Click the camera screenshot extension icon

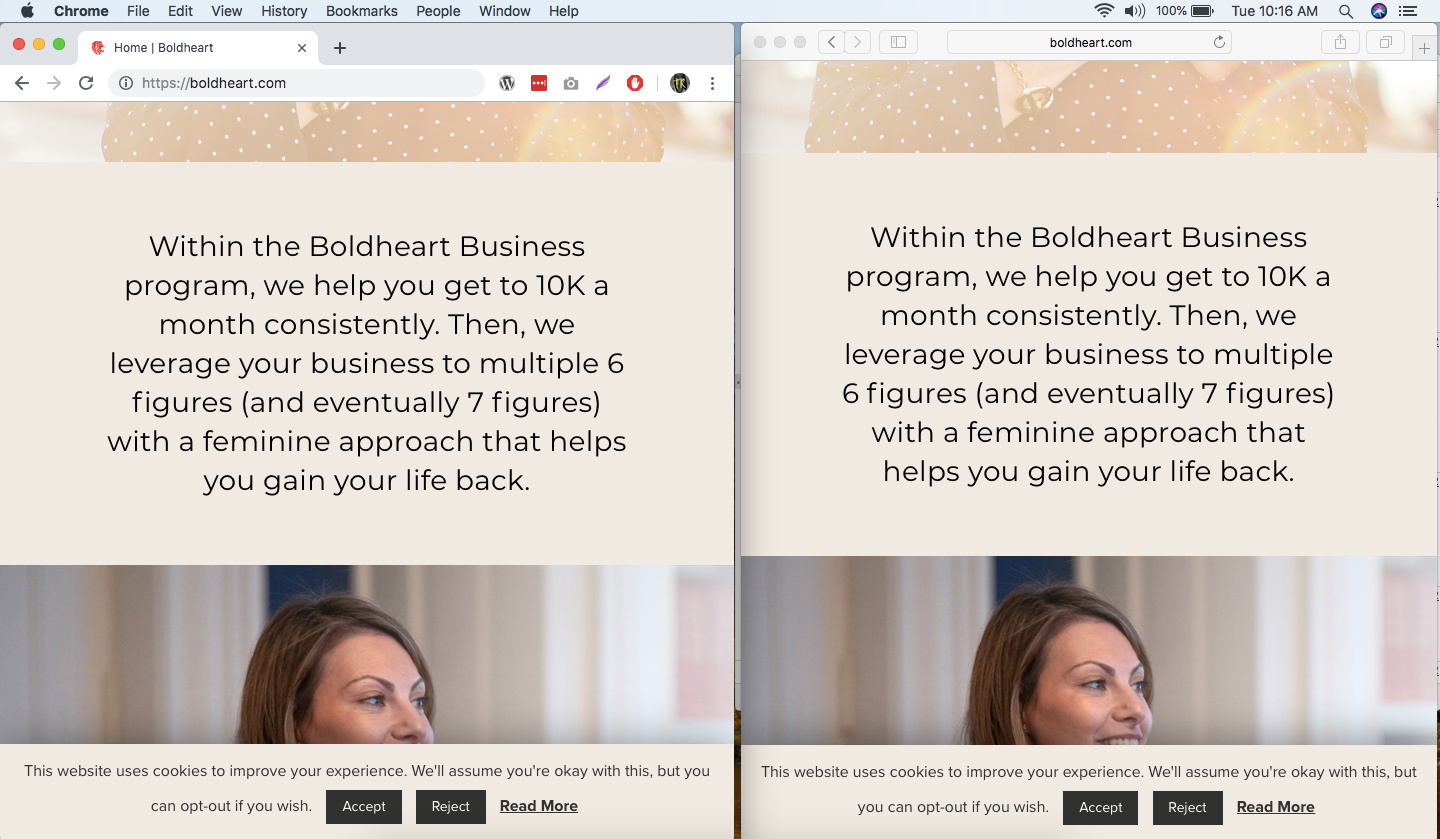571,83
